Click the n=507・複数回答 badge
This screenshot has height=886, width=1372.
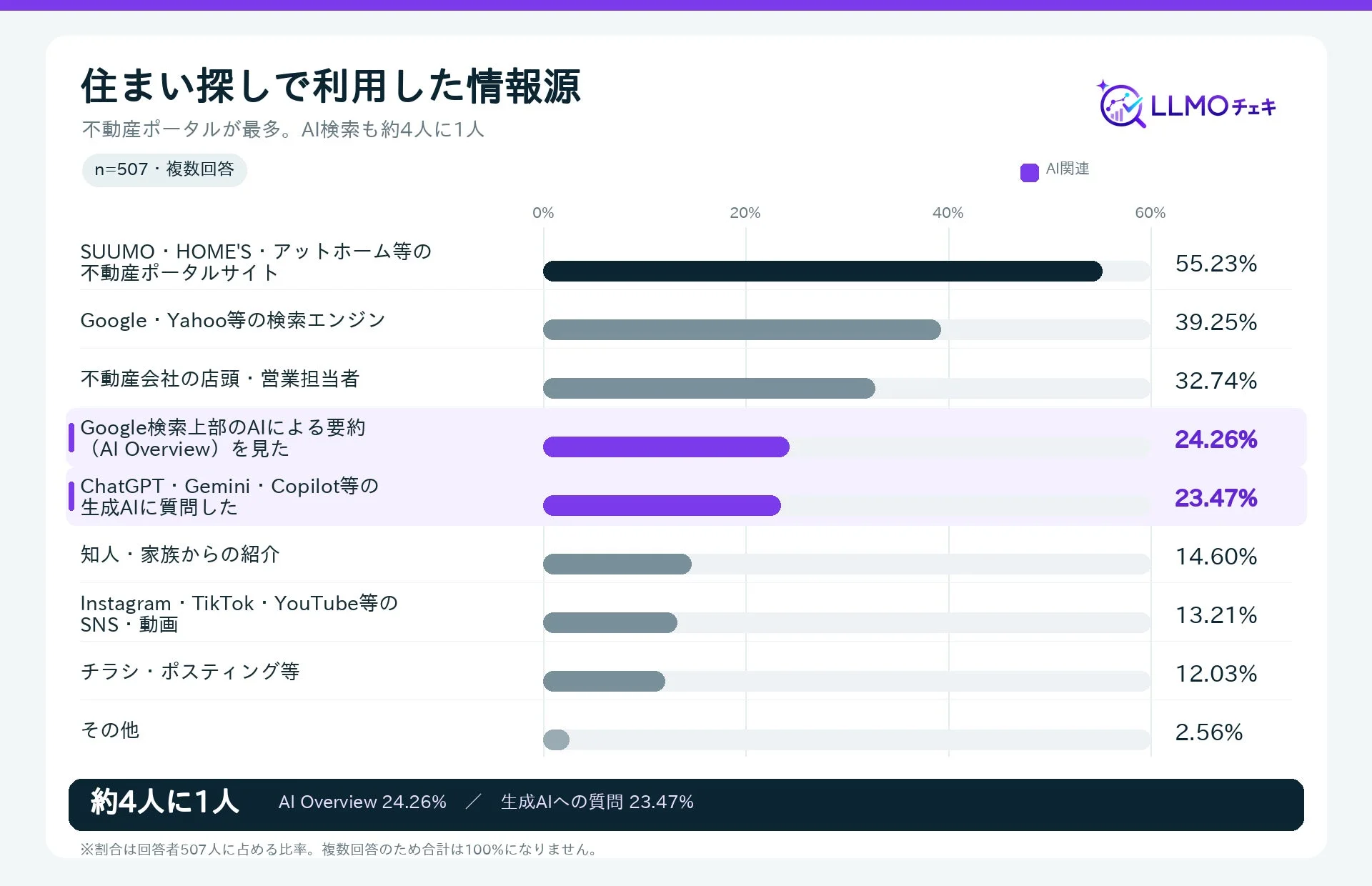(164, 170)
